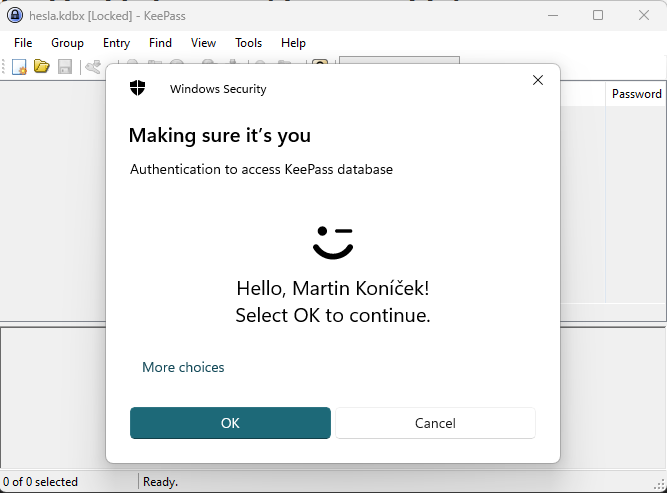Minimize the KeePass window

coord(553,16)
